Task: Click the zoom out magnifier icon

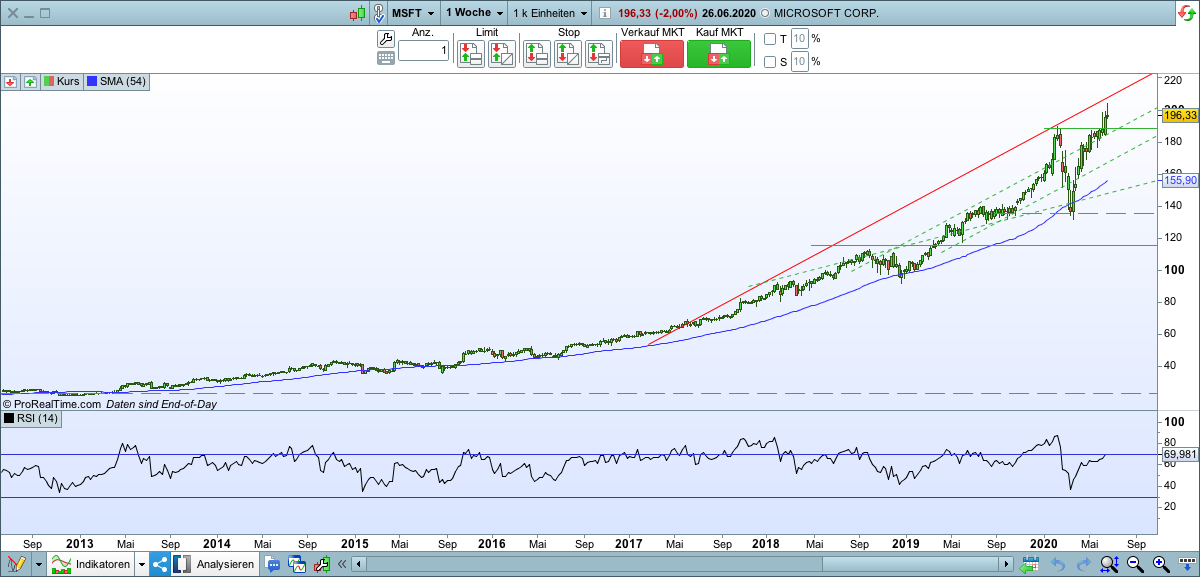Action: [1133, 563]
